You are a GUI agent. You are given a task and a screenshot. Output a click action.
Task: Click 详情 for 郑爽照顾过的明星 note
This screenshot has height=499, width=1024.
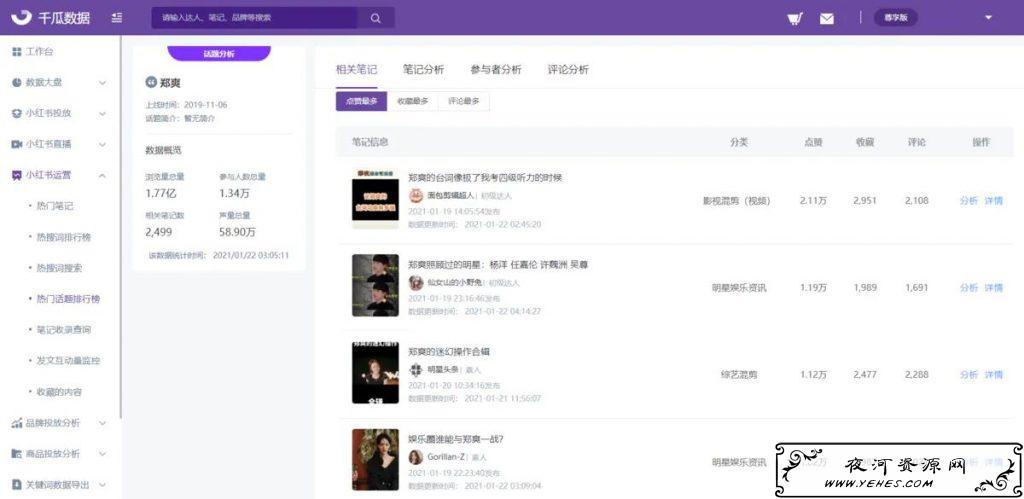993,287
